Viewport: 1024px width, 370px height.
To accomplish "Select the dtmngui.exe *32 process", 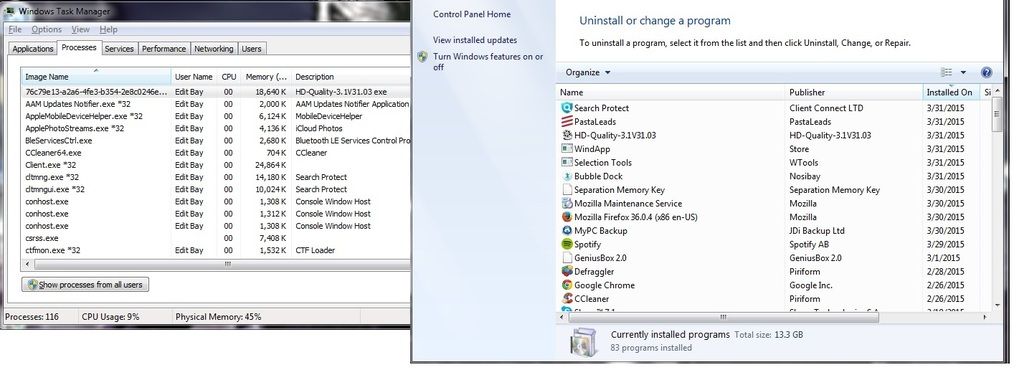I will point(217,189).
